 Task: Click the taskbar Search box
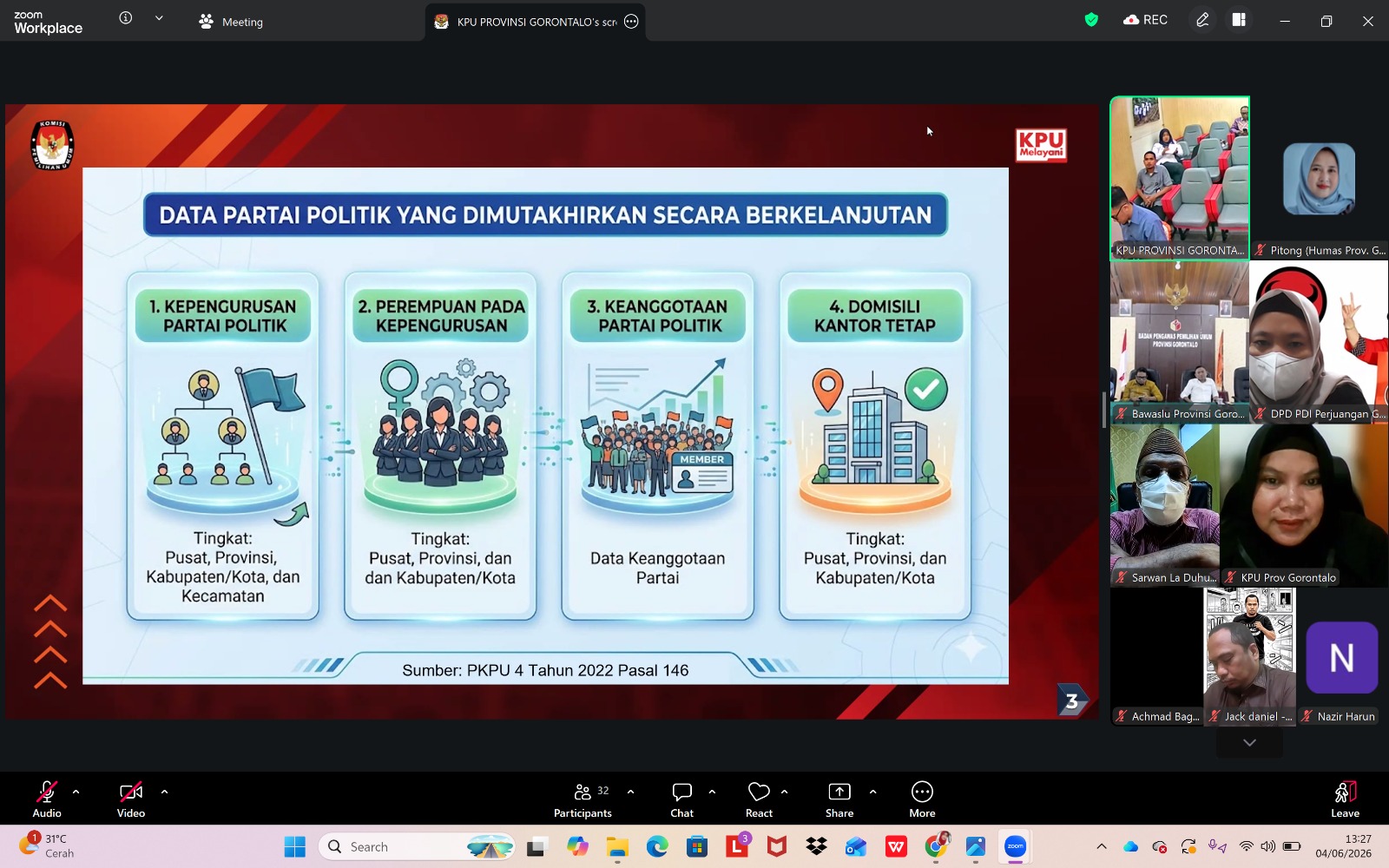tap(417, 846)
